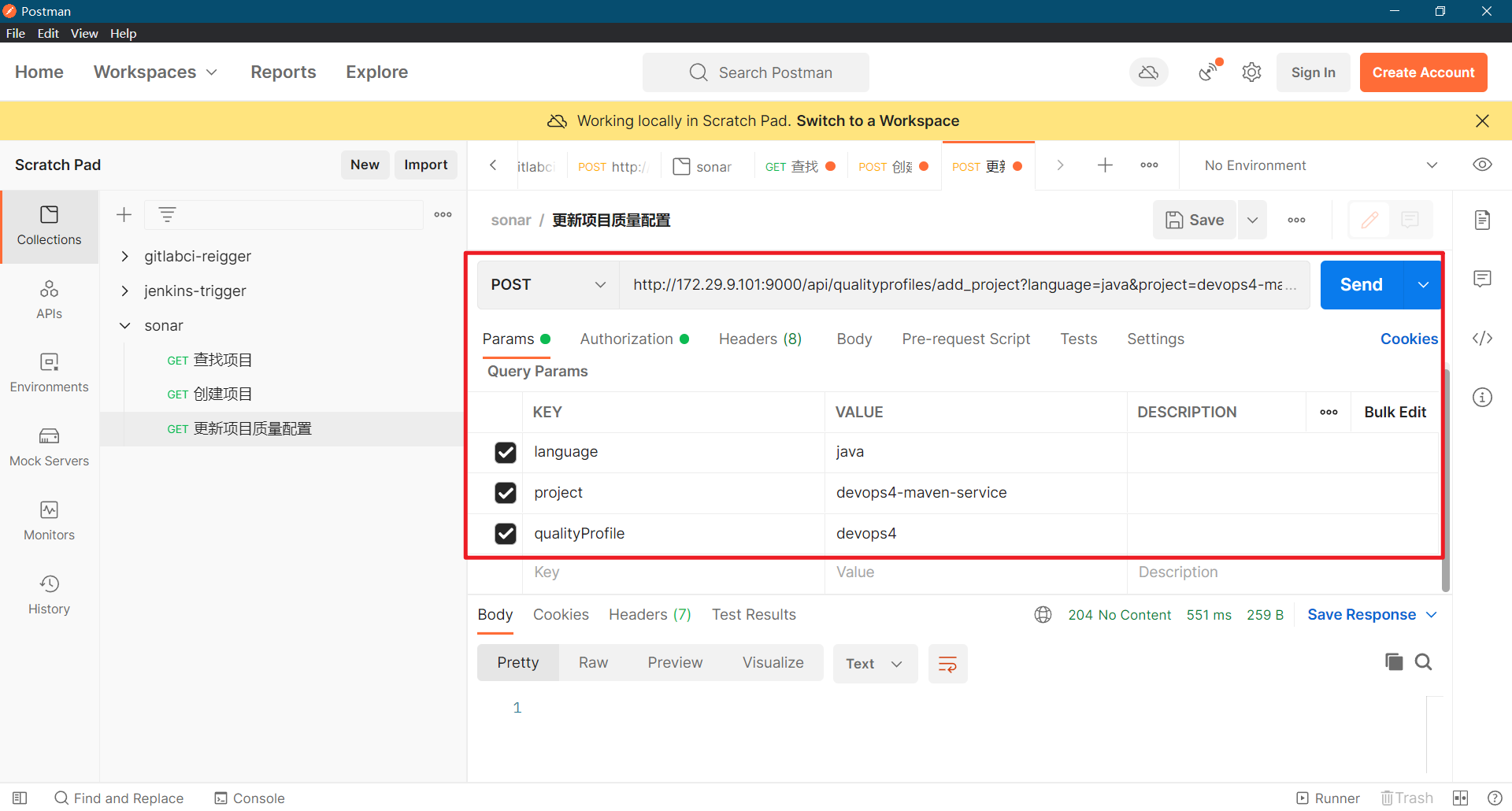Open the request info icon
This screenshot has height=811, width=1512.
click(1482, 397)
